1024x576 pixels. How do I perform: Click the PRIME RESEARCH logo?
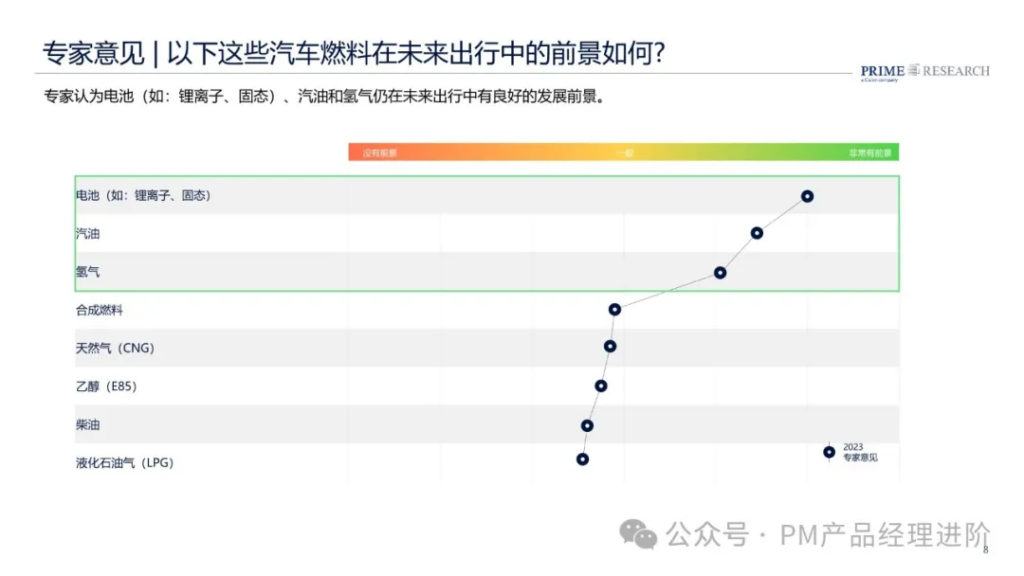(x=925, y=72)
